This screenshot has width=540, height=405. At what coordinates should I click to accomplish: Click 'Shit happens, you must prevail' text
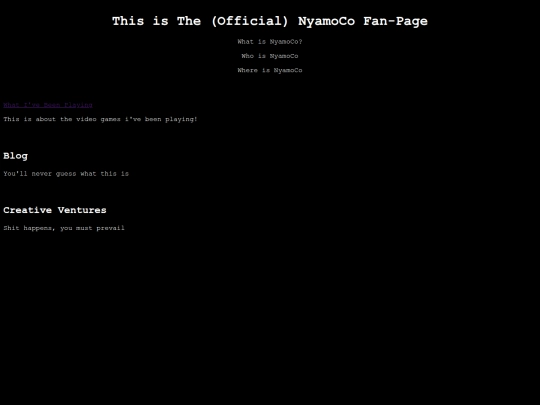tap(64, 228)
